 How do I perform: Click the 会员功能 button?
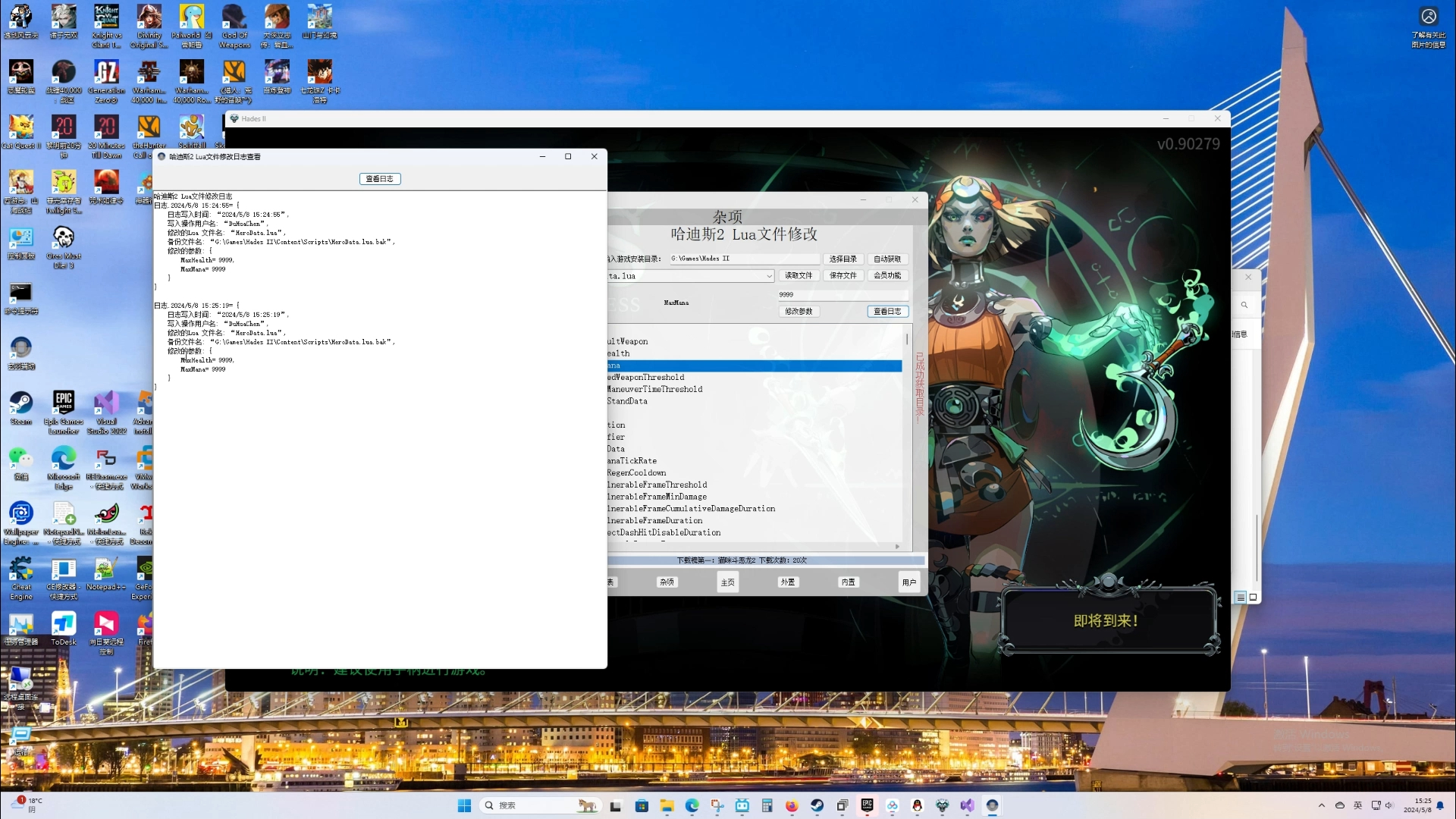click(887, 276)
